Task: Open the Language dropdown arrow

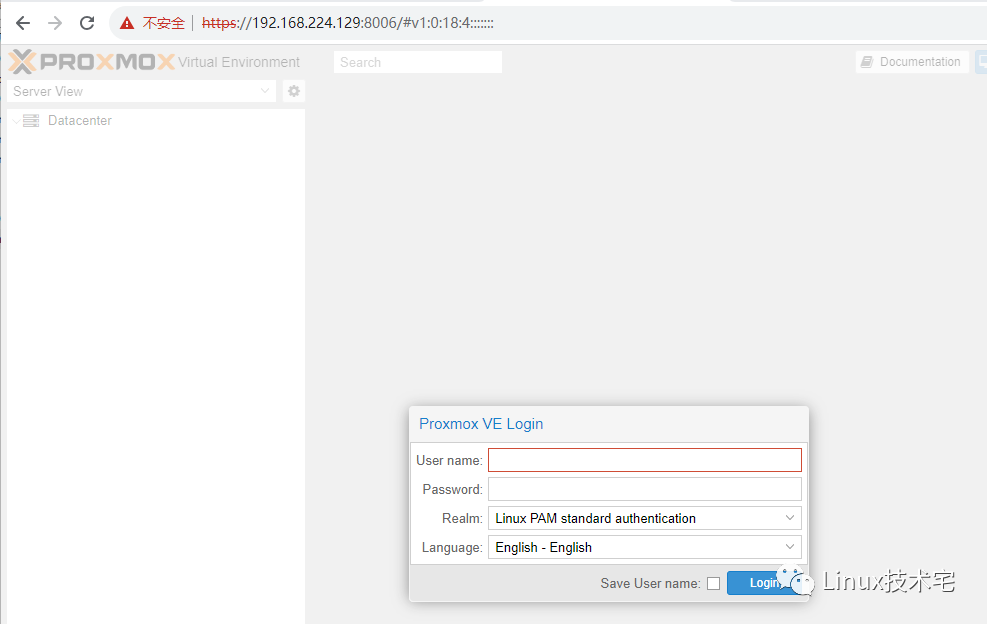Action: (x=789, y=547)
